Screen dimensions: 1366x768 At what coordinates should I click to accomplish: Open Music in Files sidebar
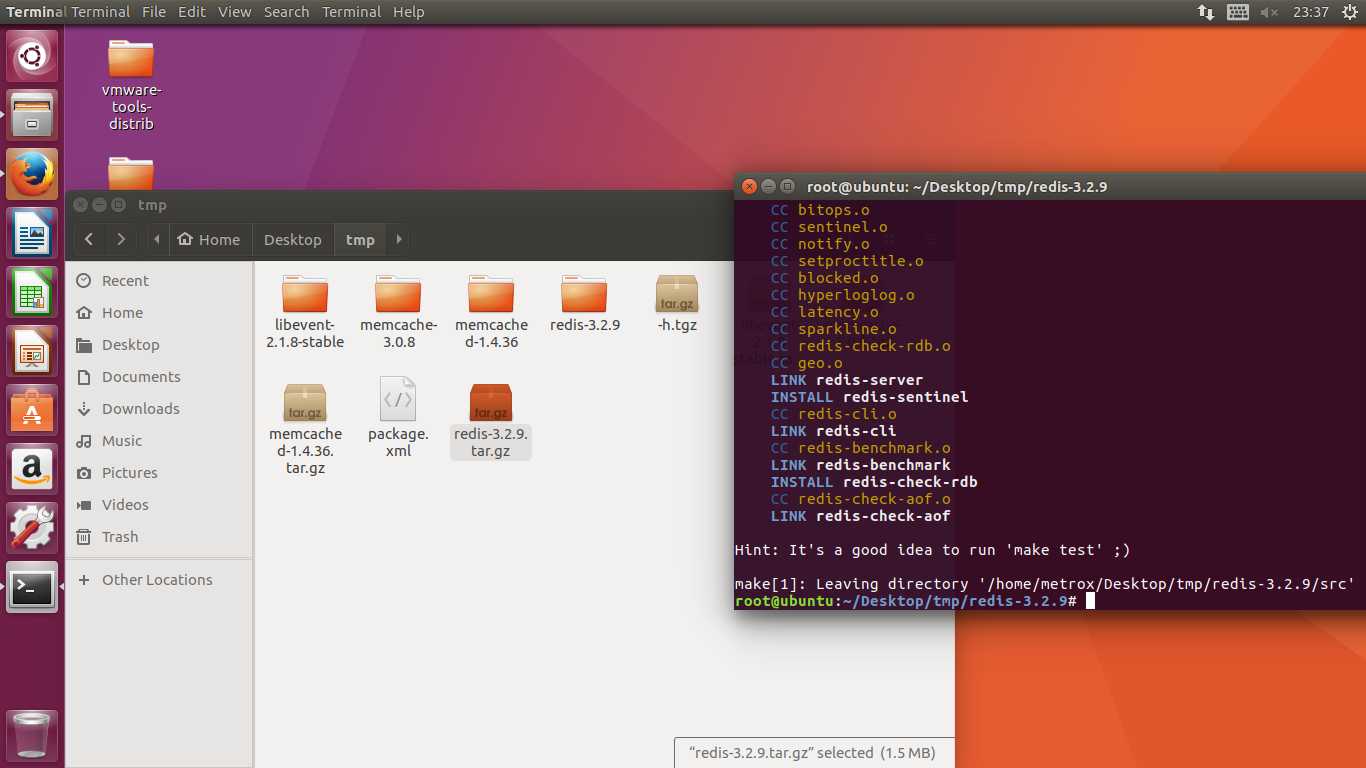[159, 441]
